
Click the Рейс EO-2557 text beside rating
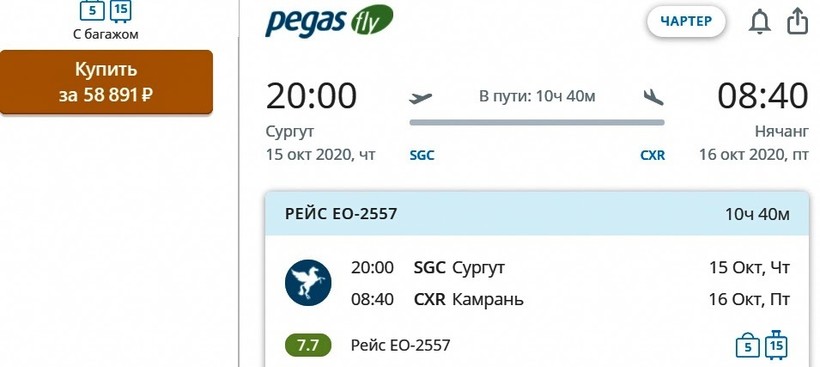(x=401, y=346)
